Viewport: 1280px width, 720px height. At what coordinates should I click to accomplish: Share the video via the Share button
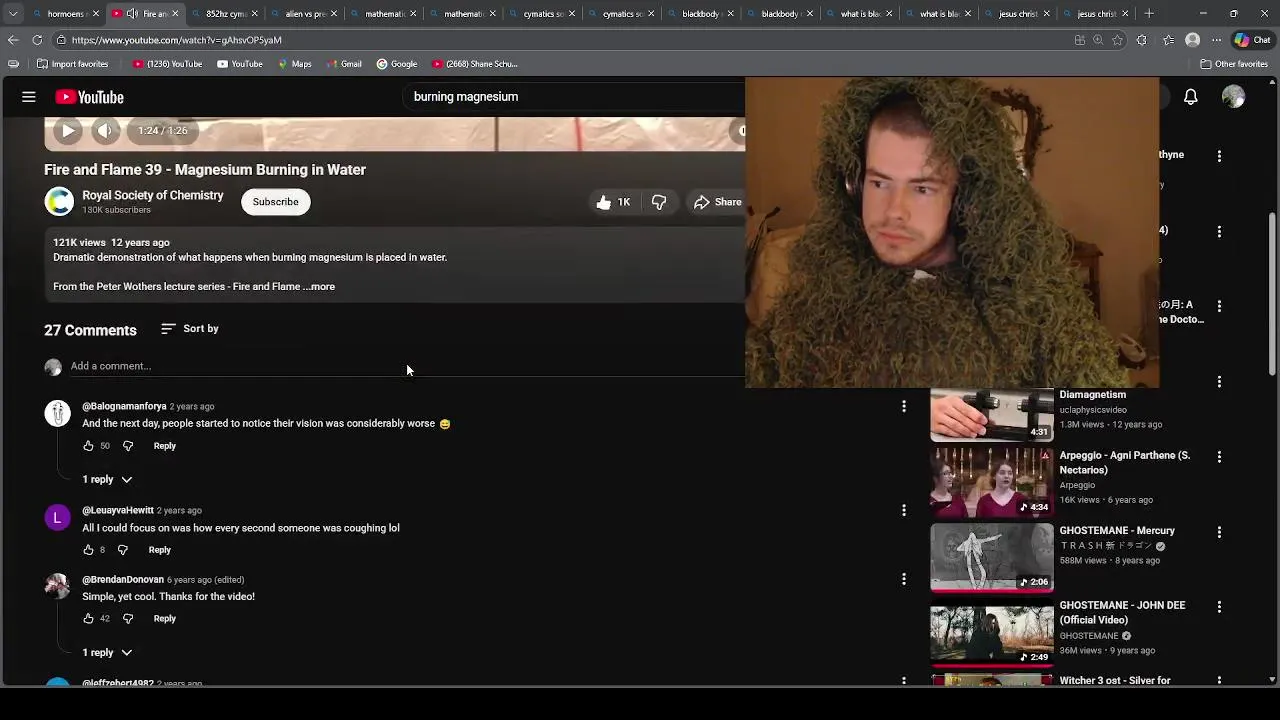tap(718, 202)
